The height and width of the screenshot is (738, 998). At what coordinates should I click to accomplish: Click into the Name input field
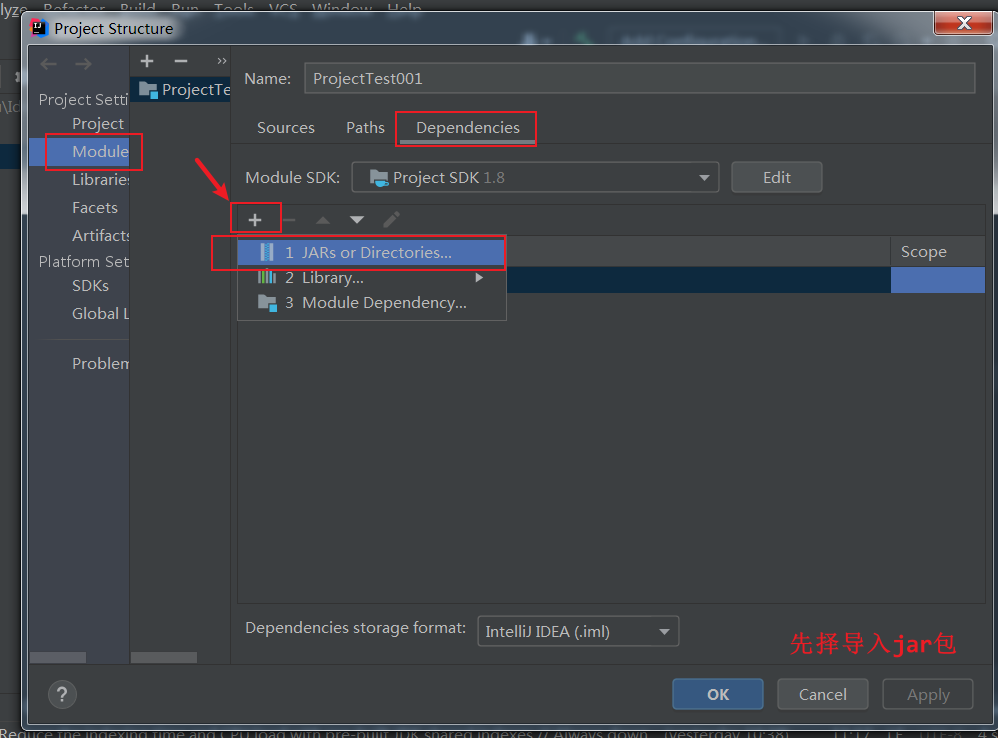tap(640, 78)
